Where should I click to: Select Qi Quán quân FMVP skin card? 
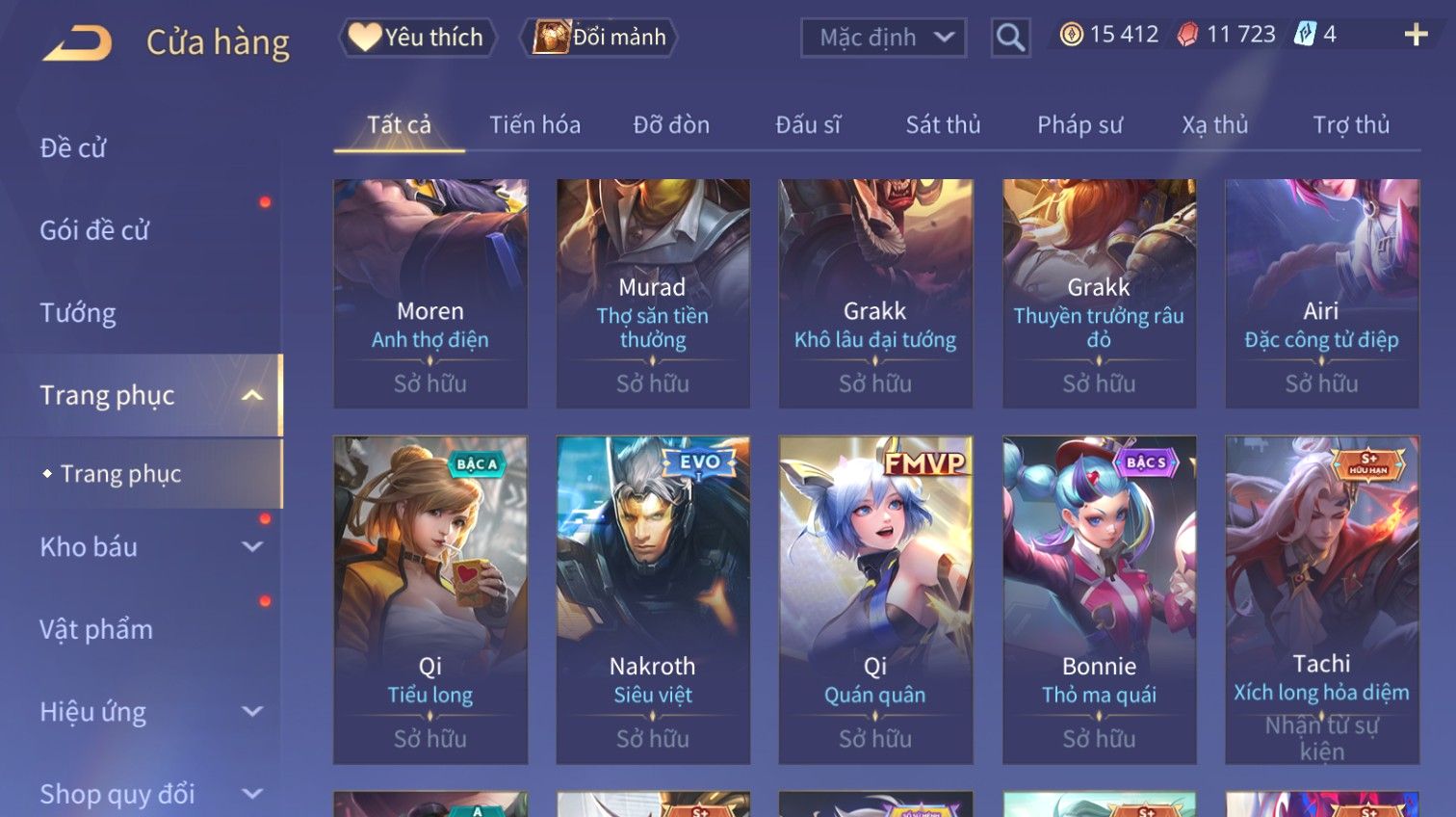point(875,600)
